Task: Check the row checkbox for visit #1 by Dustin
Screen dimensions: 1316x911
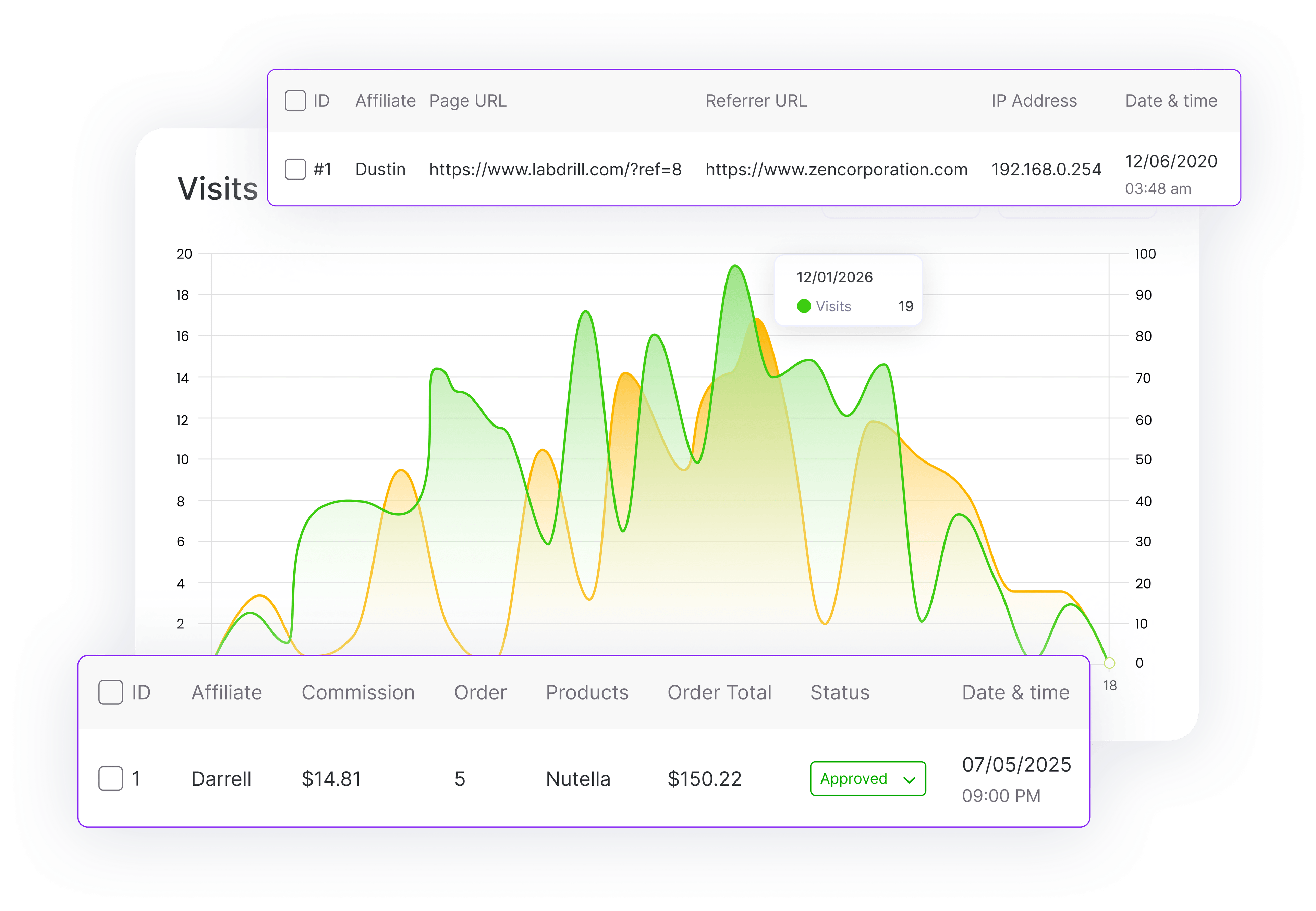Action: pos(295,170)
